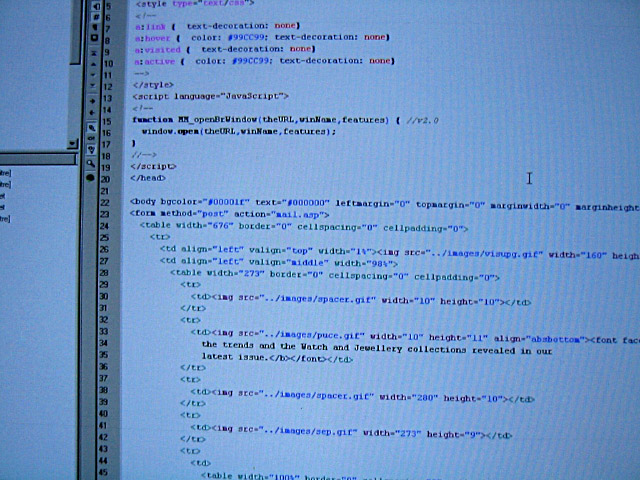Click the single down-arrow icon
Viewport: 640px width, 480px height.
tap(93, 75)
